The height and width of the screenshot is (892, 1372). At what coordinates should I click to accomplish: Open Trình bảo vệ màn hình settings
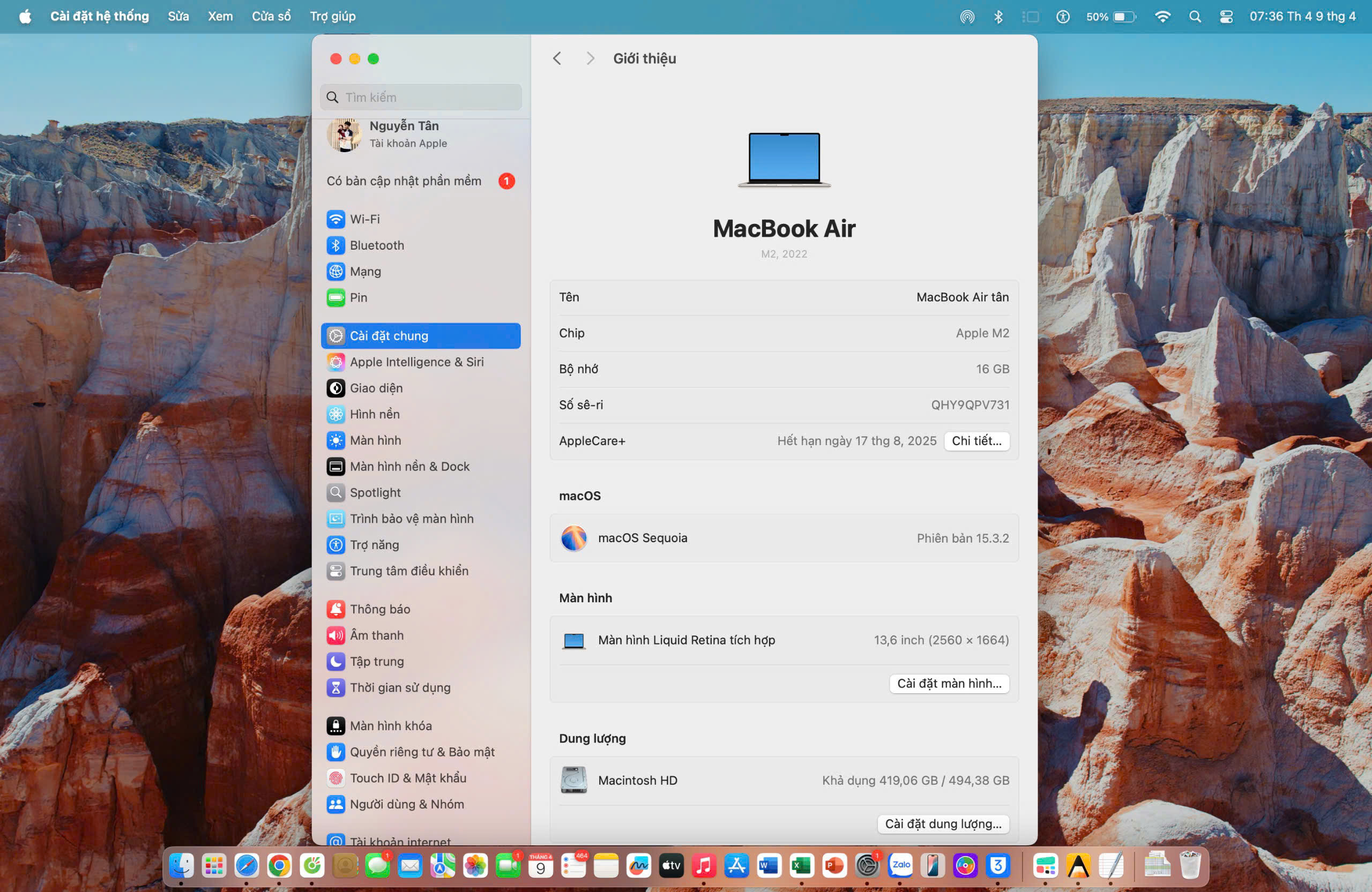click(x=420, y=519)
